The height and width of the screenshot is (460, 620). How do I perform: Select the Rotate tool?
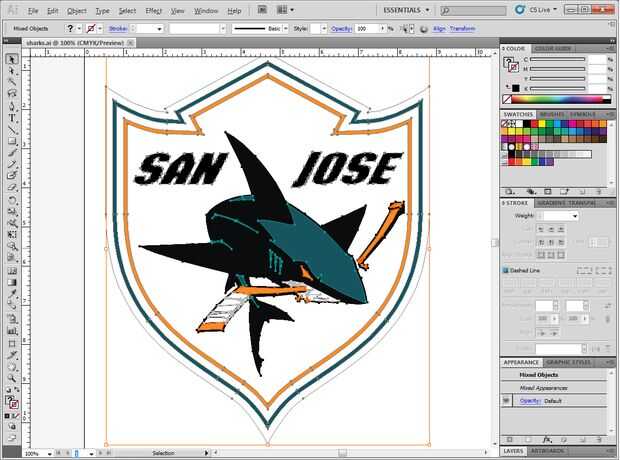12,200
